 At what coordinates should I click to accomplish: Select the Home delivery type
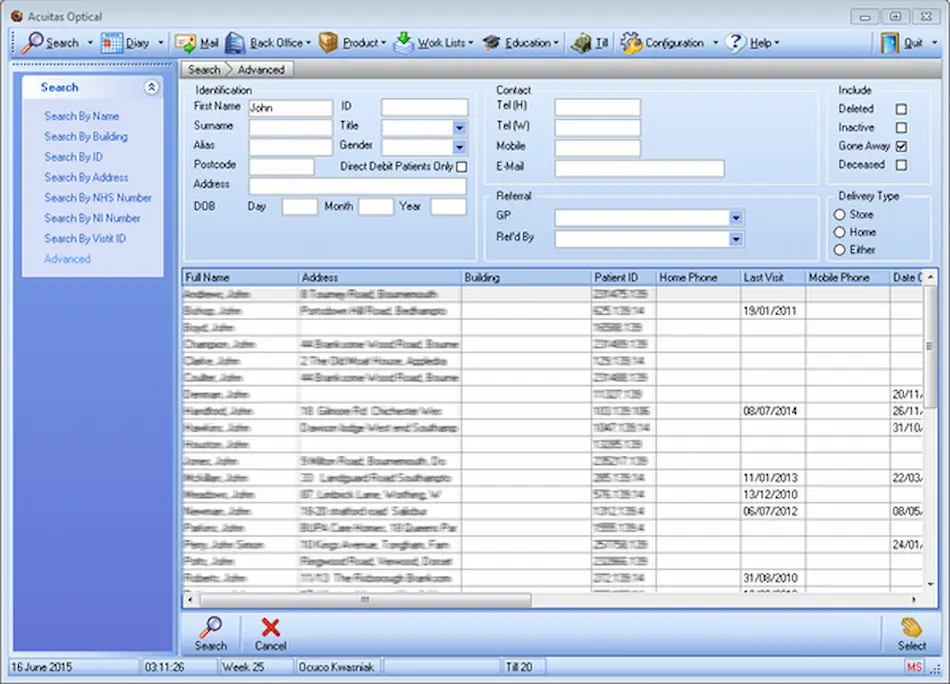point(840,232)
